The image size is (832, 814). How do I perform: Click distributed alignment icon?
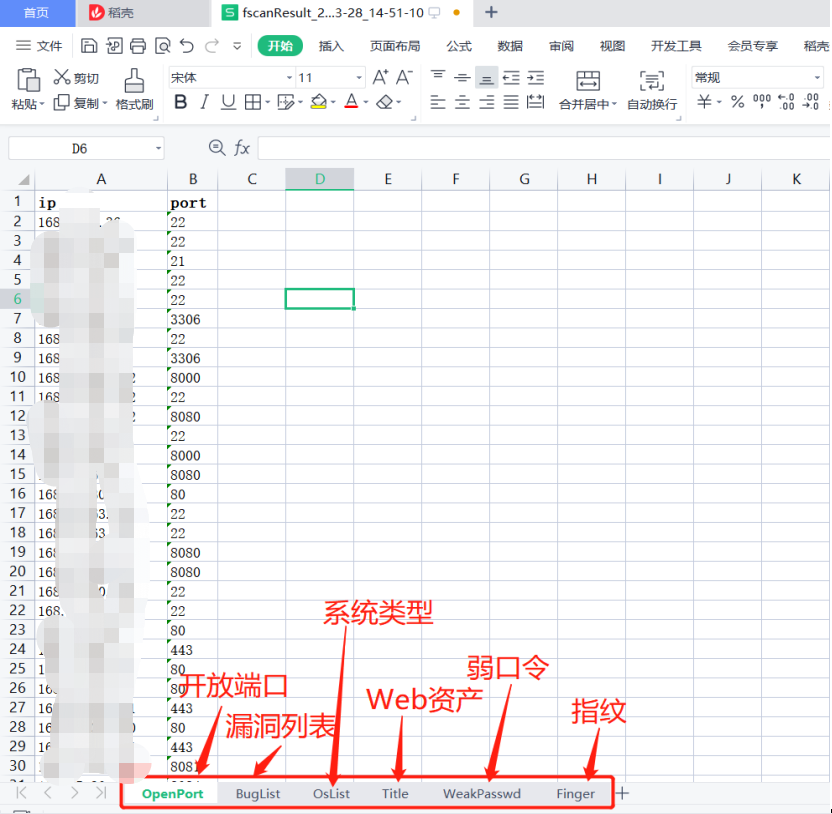[535, 102]
